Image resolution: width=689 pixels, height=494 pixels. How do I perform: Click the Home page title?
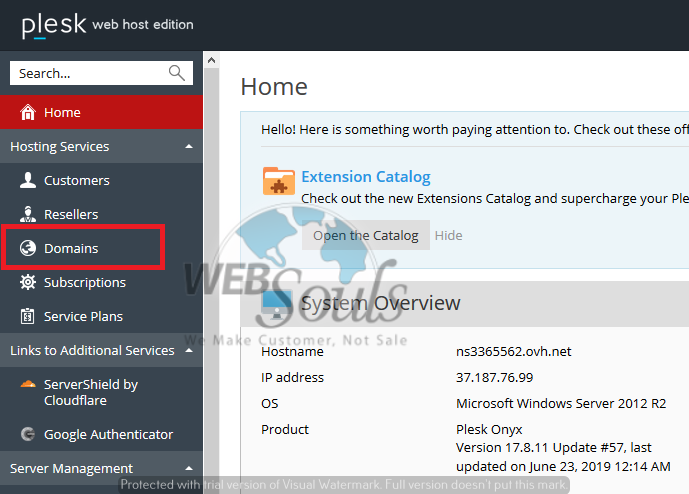click(x=274, y=86)
